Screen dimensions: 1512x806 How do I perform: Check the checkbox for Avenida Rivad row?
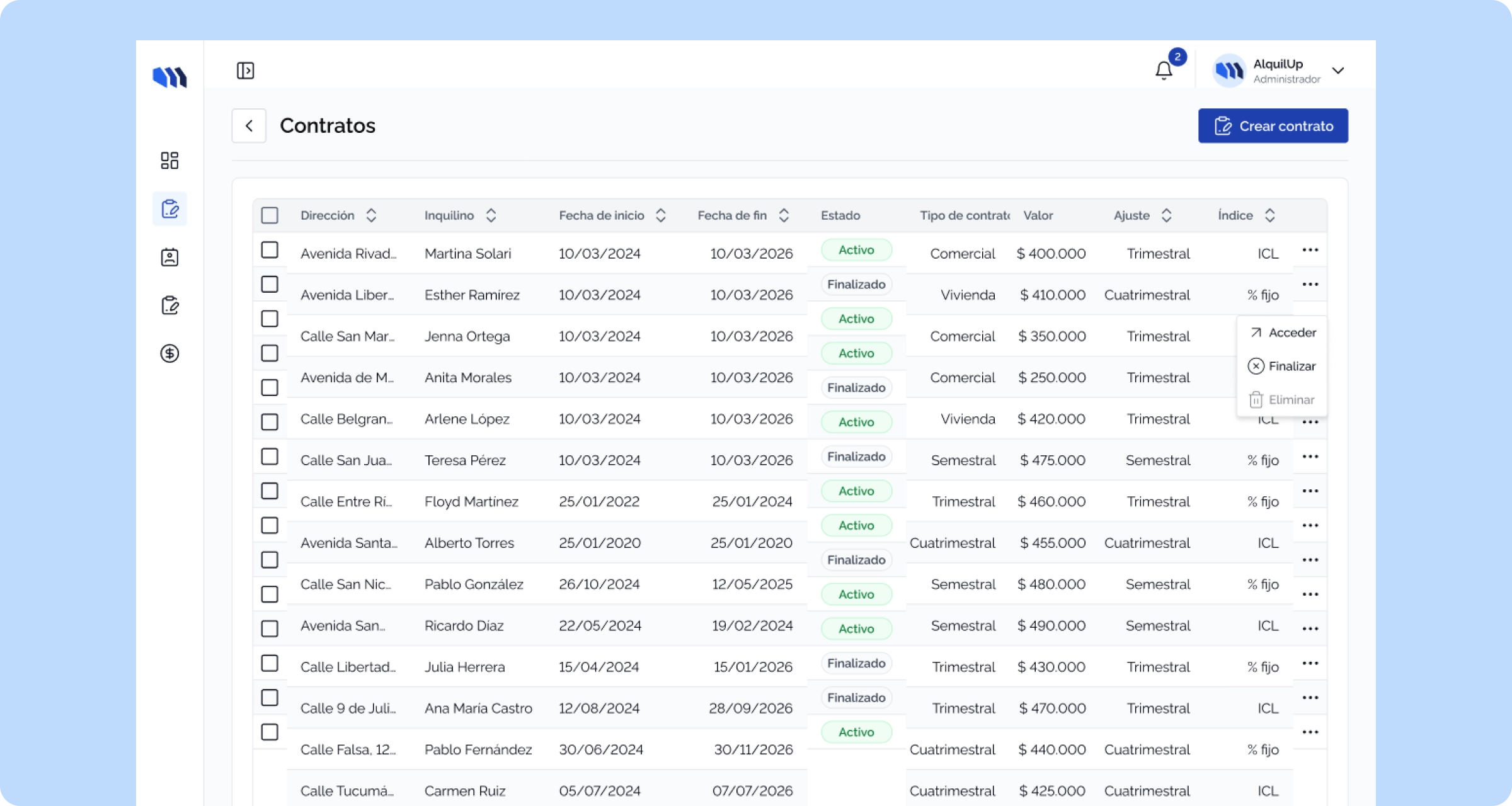(270, 250)
